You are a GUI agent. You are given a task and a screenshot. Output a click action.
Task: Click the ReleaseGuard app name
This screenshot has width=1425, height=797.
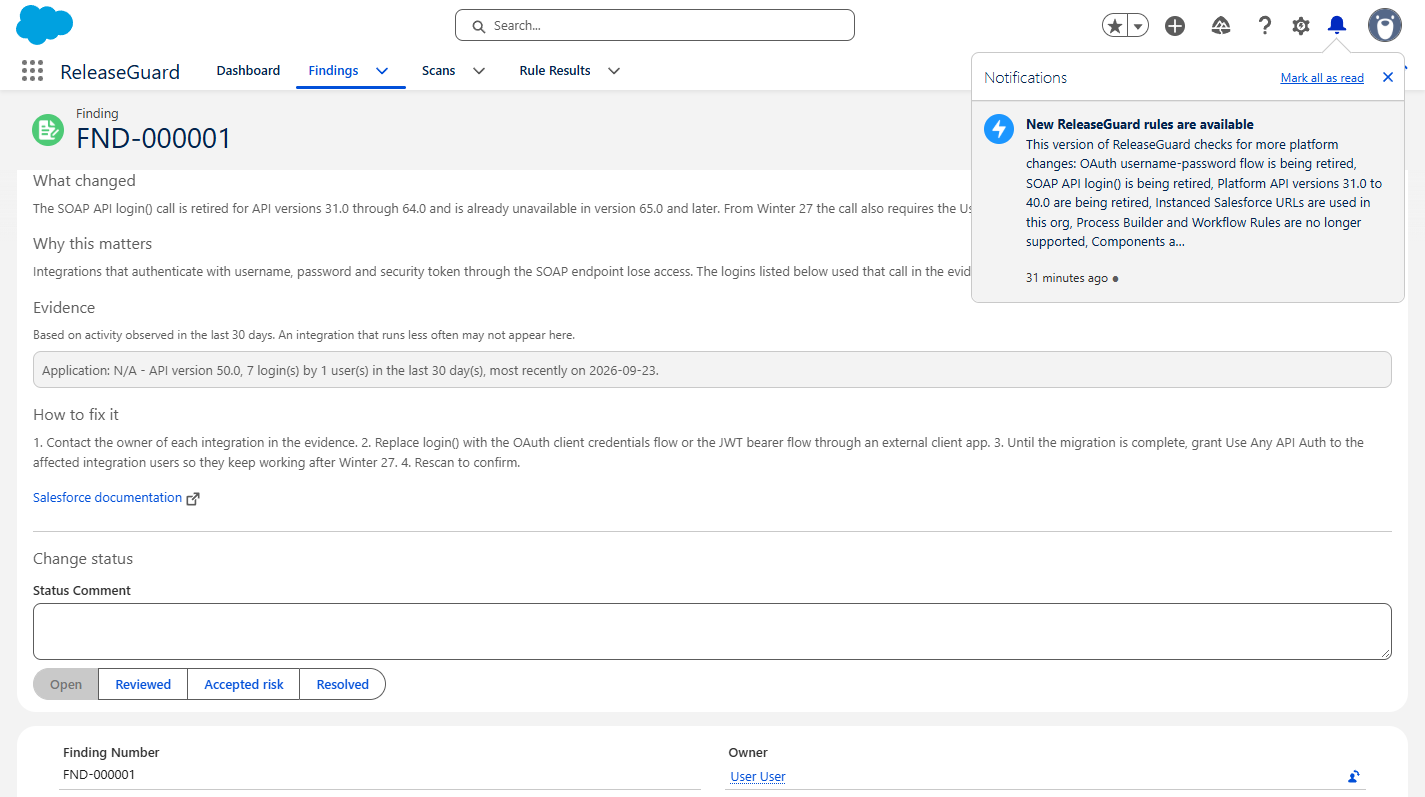(120, 72)
